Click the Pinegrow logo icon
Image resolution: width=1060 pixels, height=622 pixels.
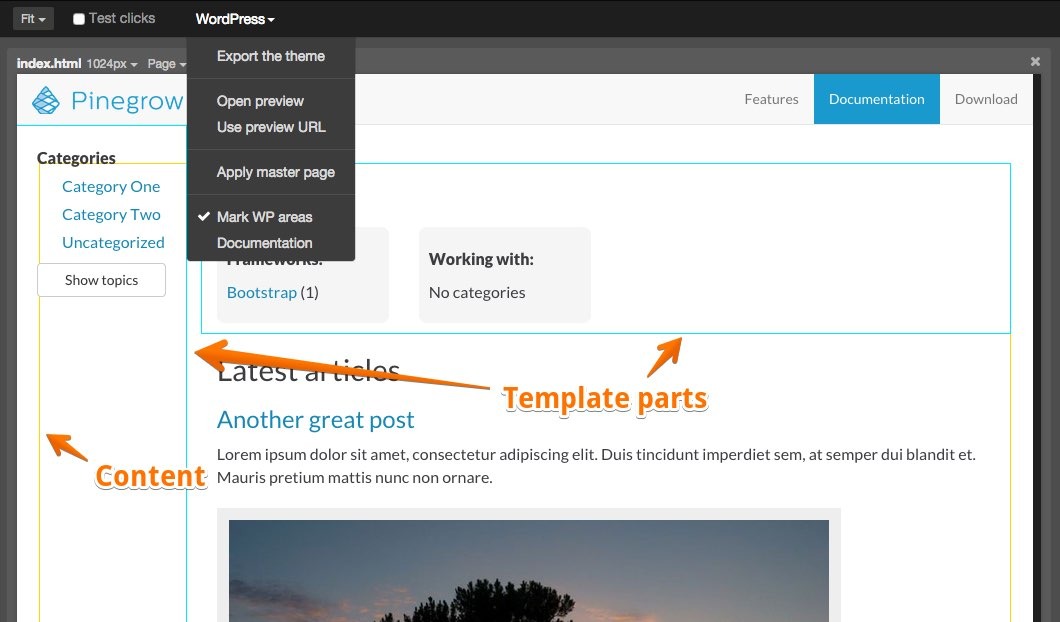click(x=46, y=101)
